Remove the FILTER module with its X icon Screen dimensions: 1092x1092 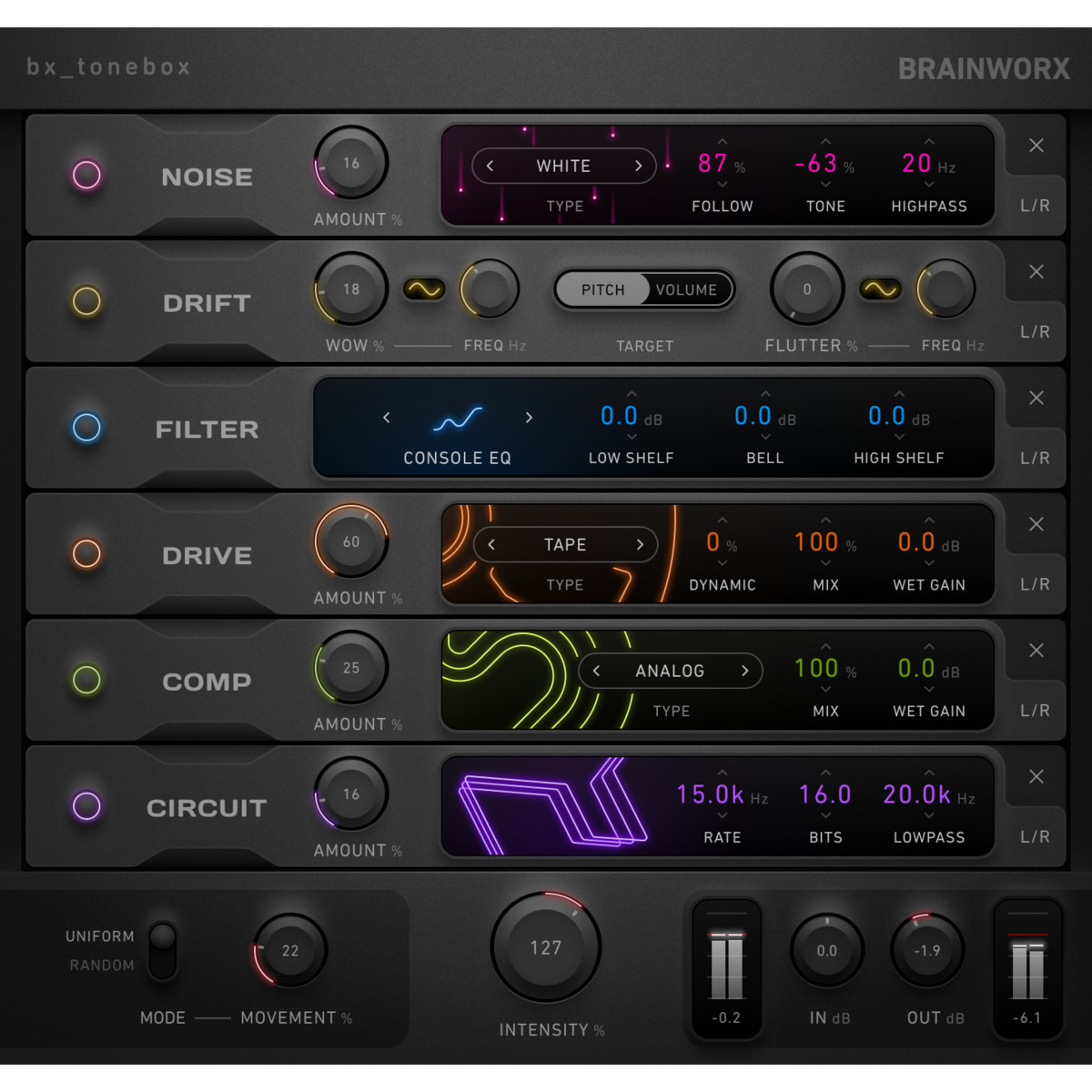1036,398
